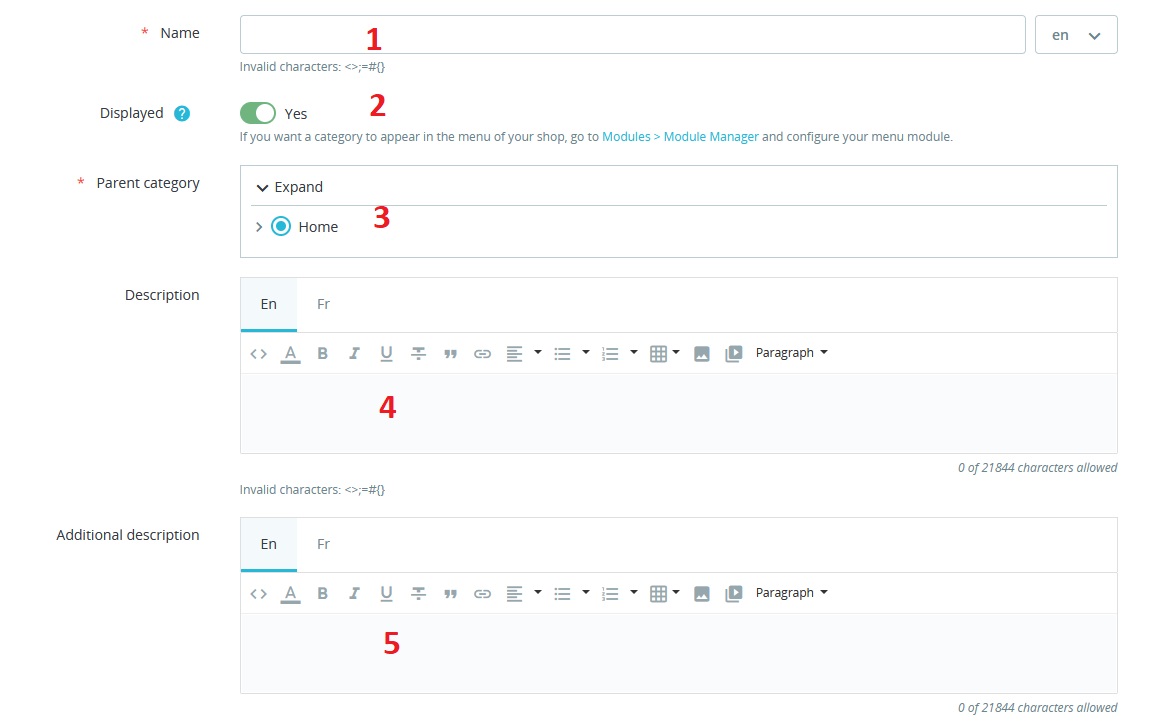Select the Home parent category radio

(x=281, y=227)
